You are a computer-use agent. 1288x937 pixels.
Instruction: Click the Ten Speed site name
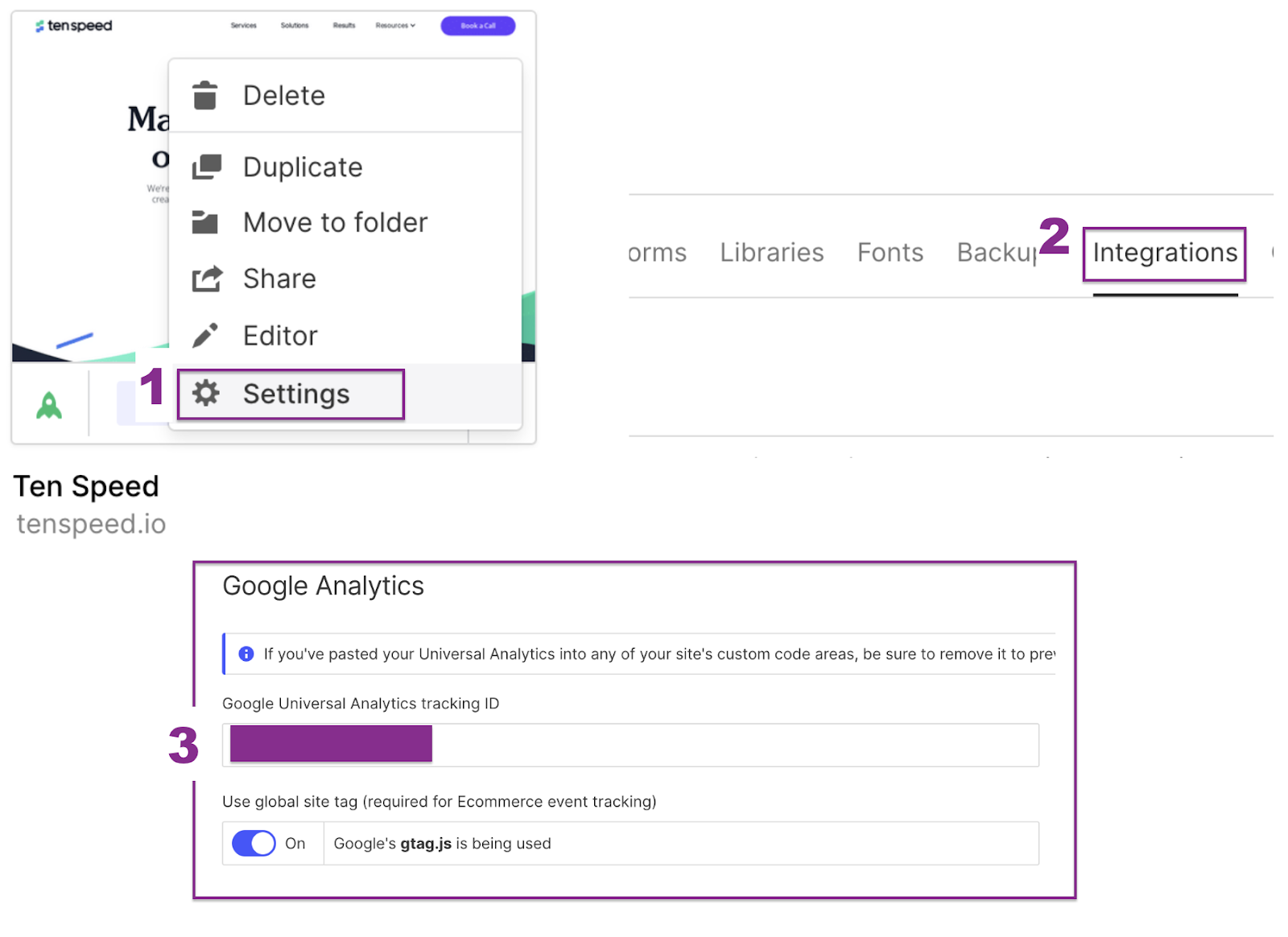point(86,486)
